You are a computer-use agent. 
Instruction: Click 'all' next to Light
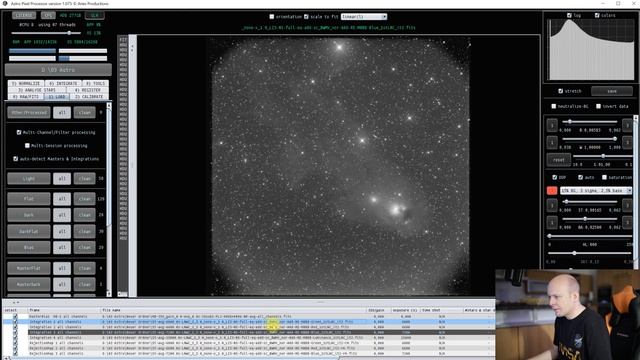pyautogui.click(x=62, y=179)
